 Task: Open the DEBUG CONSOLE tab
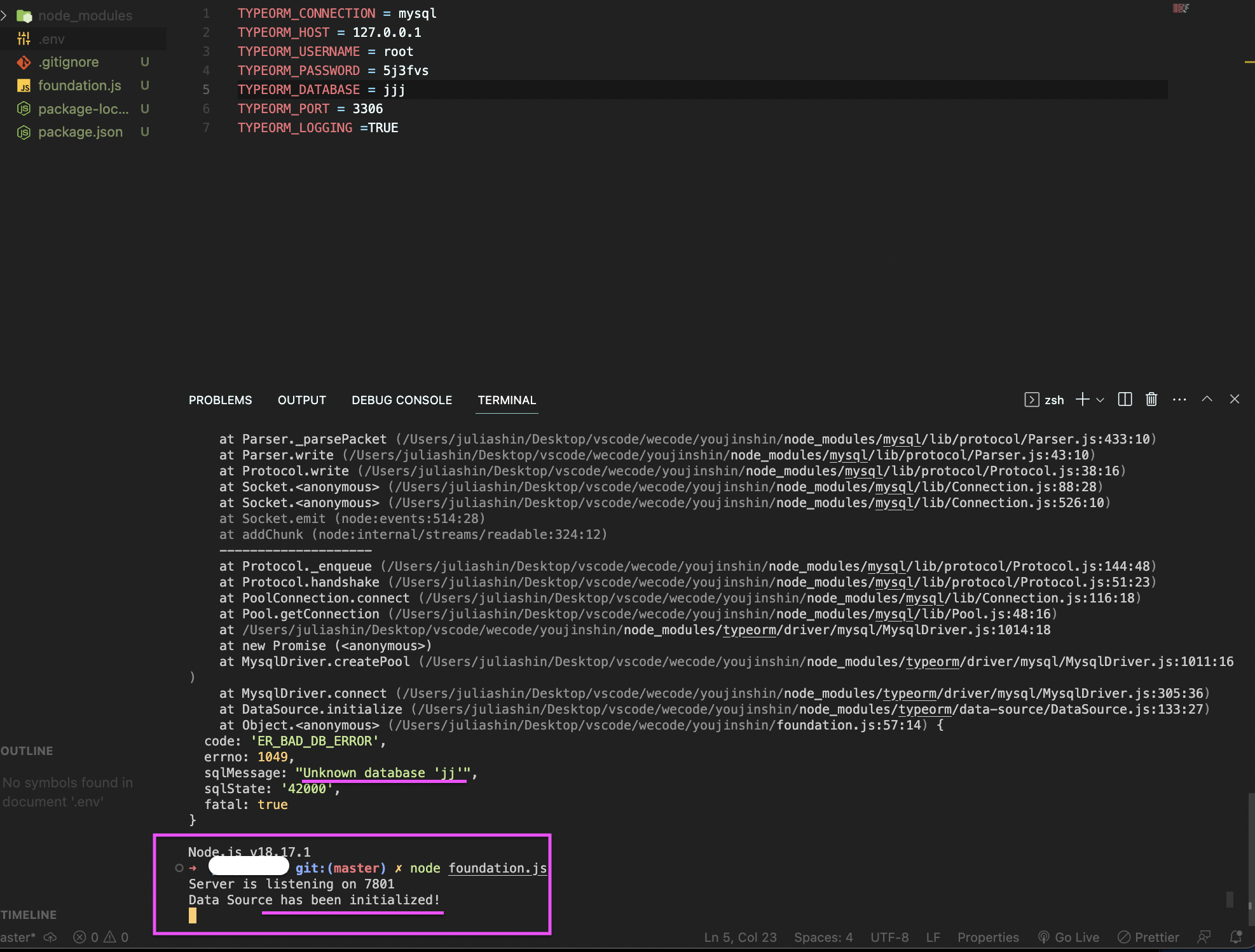402,400
